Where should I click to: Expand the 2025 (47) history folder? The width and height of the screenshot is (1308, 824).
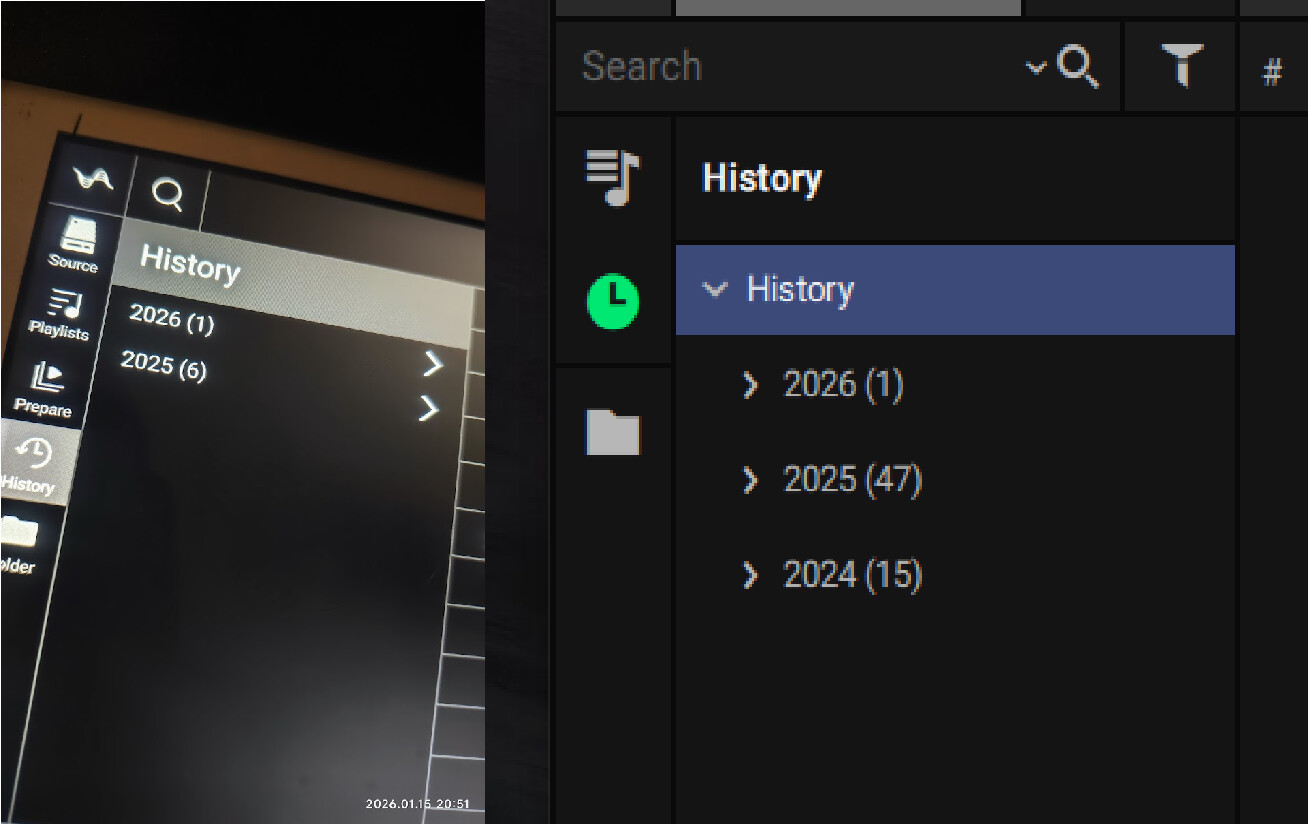click(x=751, y=481)
